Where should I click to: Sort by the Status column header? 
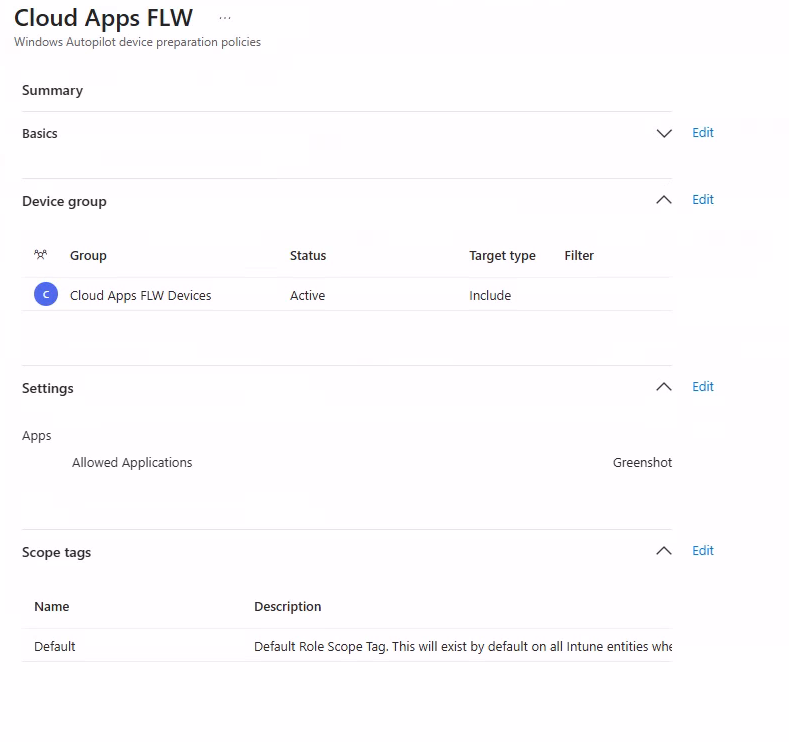[x=308, y=256]
